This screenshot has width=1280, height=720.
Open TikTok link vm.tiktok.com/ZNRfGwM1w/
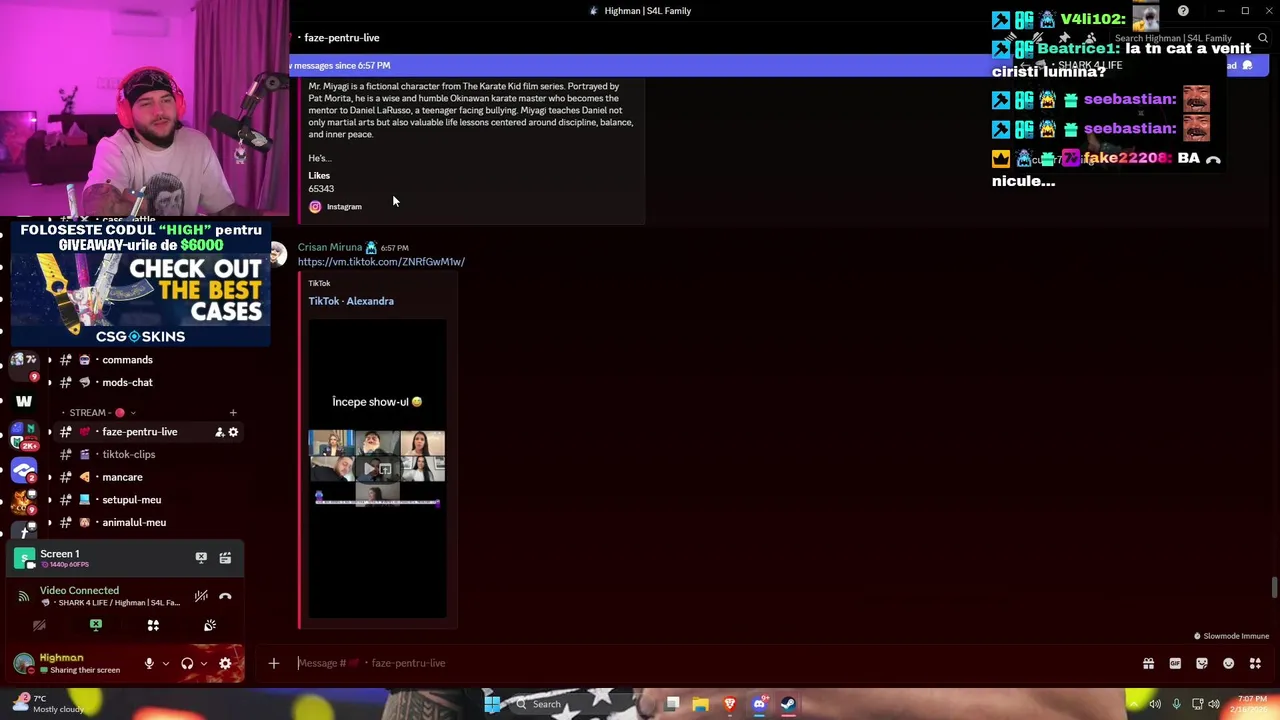point(381,262)
